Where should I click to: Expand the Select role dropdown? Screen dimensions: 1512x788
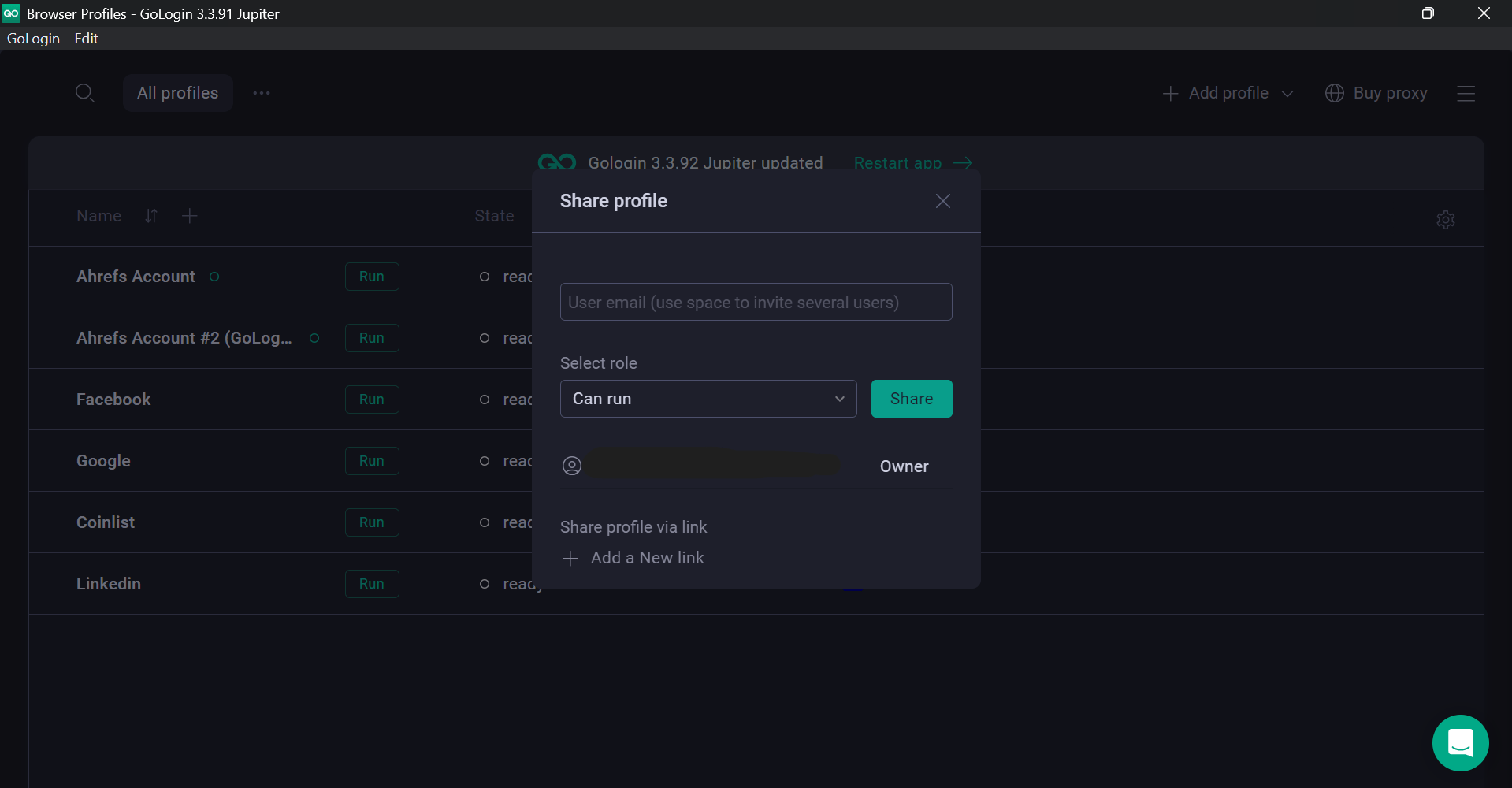pos(708,399)
